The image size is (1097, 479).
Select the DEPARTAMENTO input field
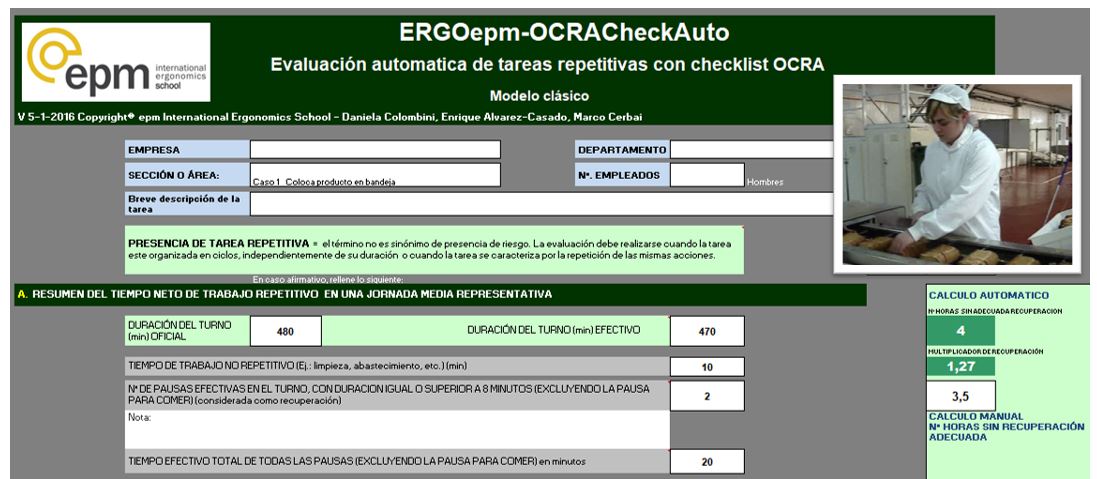(x=751, y=150)
